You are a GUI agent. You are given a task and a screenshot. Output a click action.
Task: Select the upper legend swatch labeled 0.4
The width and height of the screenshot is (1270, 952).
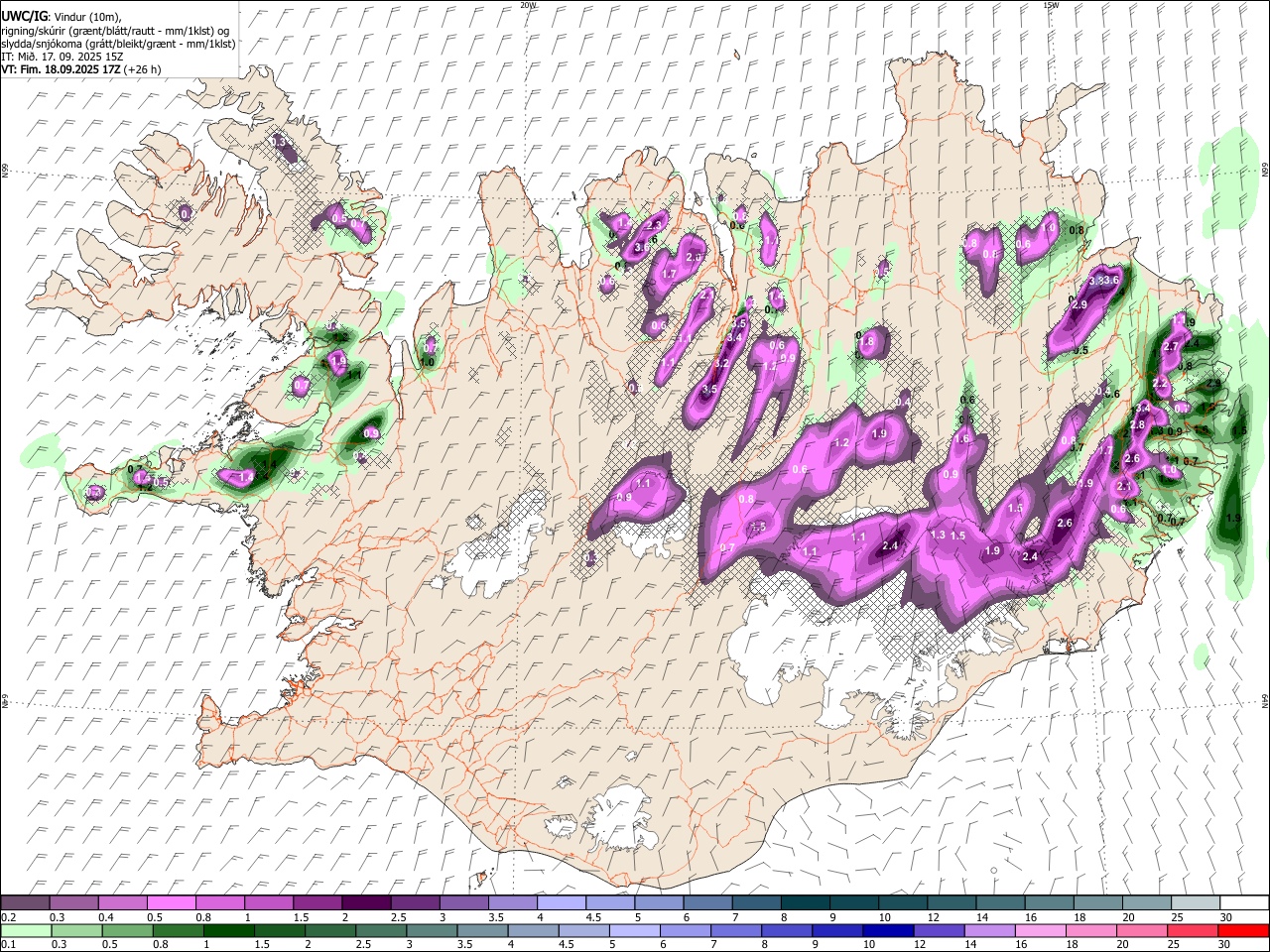click(x=122, y=902)
